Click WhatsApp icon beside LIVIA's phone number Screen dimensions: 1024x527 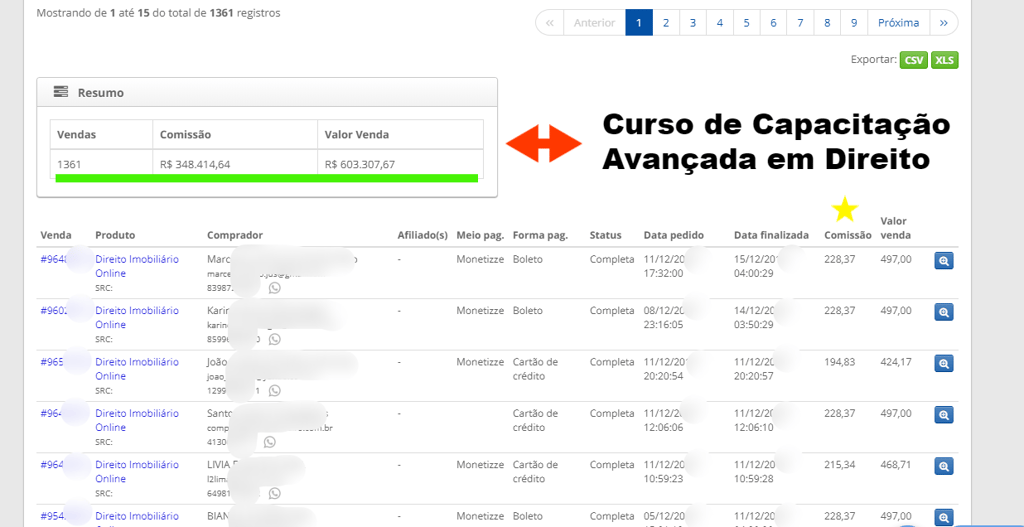point(274,493)
